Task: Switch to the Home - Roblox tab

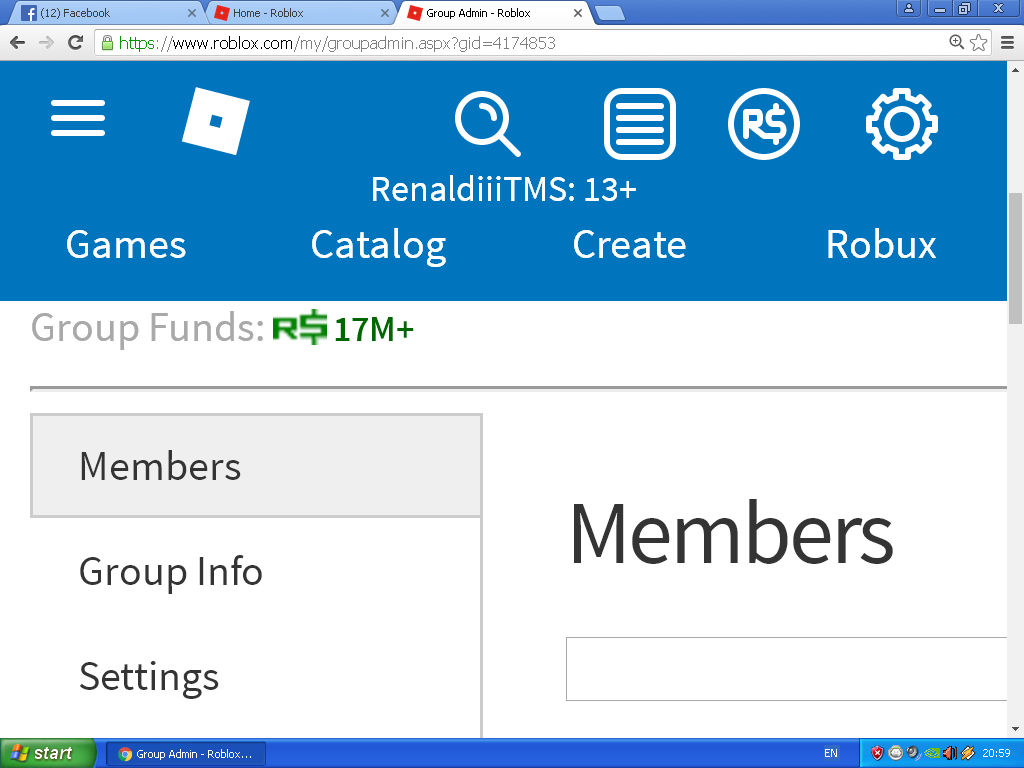Action: [x=302, y=13]
